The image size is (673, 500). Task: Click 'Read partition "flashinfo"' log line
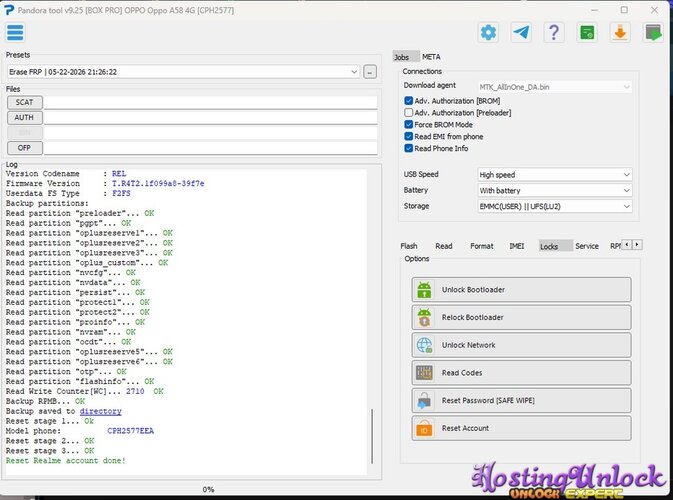80,382
